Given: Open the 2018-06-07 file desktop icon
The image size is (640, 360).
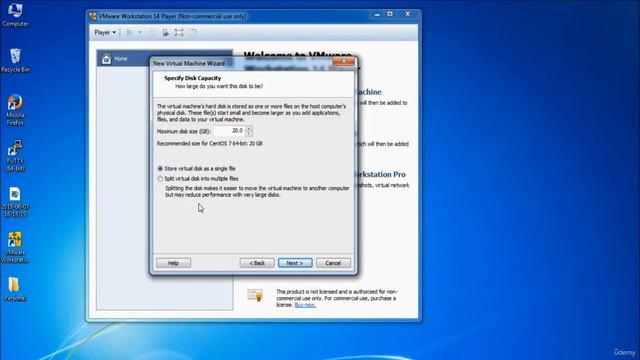Looking at the screenshot, I should (x=15, y=202).
